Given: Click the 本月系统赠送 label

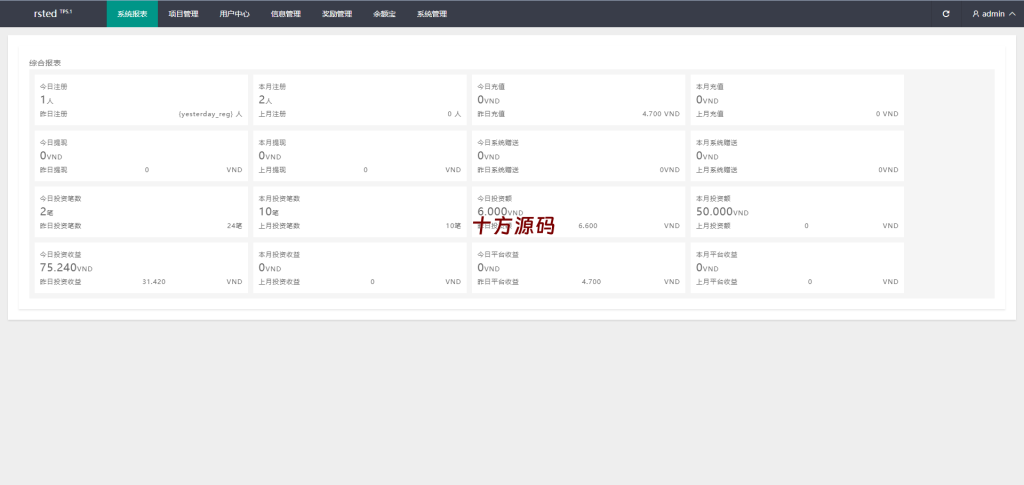Looking at the screenshot, I should (x=716, y=143).
